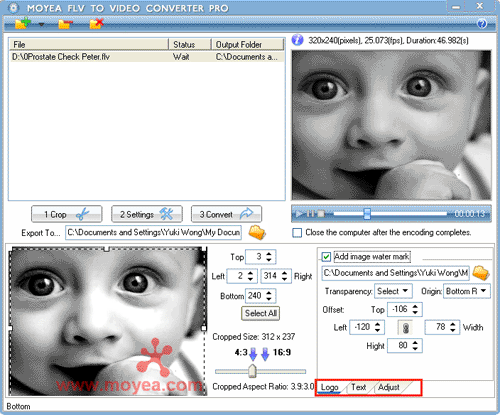Browse export folder with the folder icon
Screen dimensions: 500x415
[257, 232]
